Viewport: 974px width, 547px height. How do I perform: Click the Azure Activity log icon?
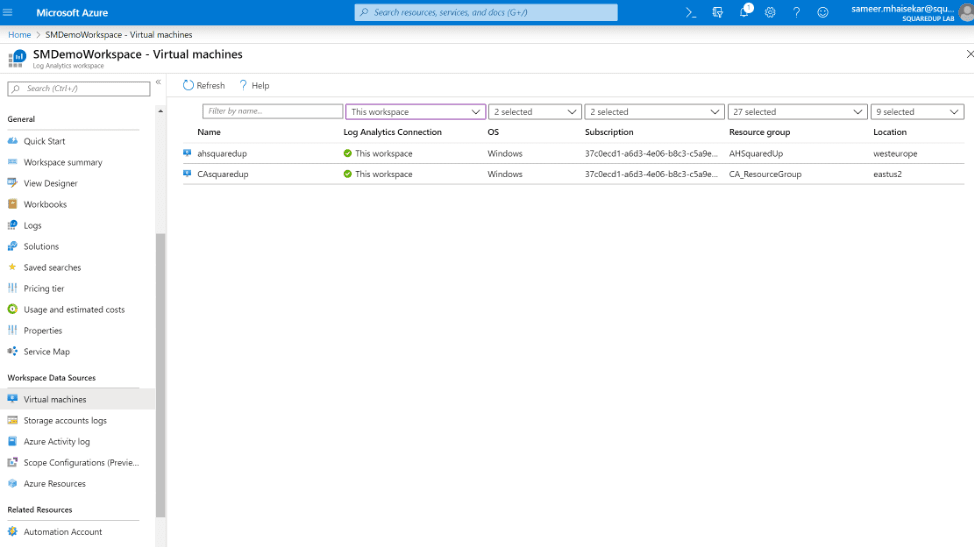point(12,441)
